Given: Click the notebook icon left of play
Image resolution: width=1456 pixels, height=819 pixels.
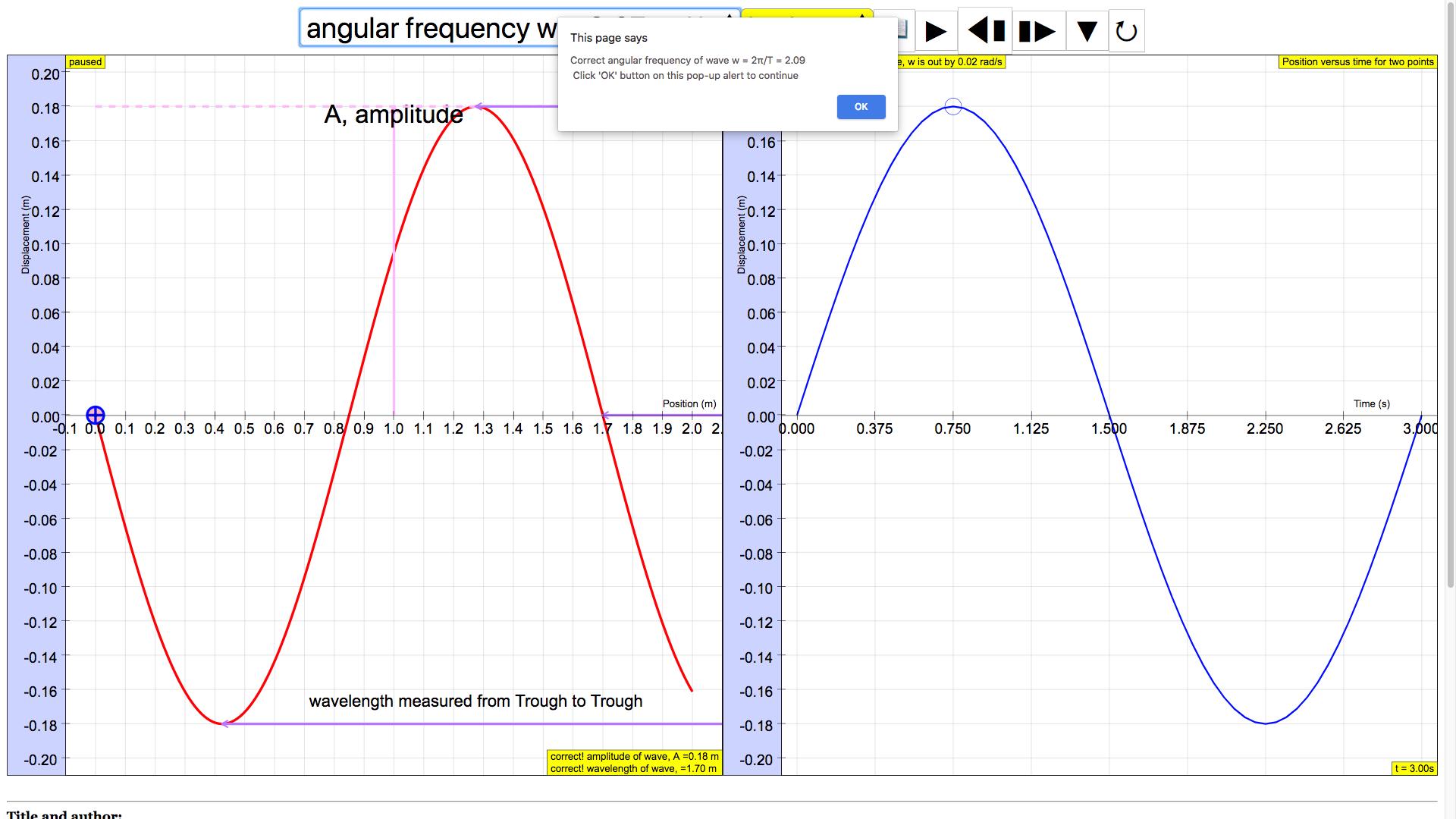Looking at the screenshot, I should point(901,30).
